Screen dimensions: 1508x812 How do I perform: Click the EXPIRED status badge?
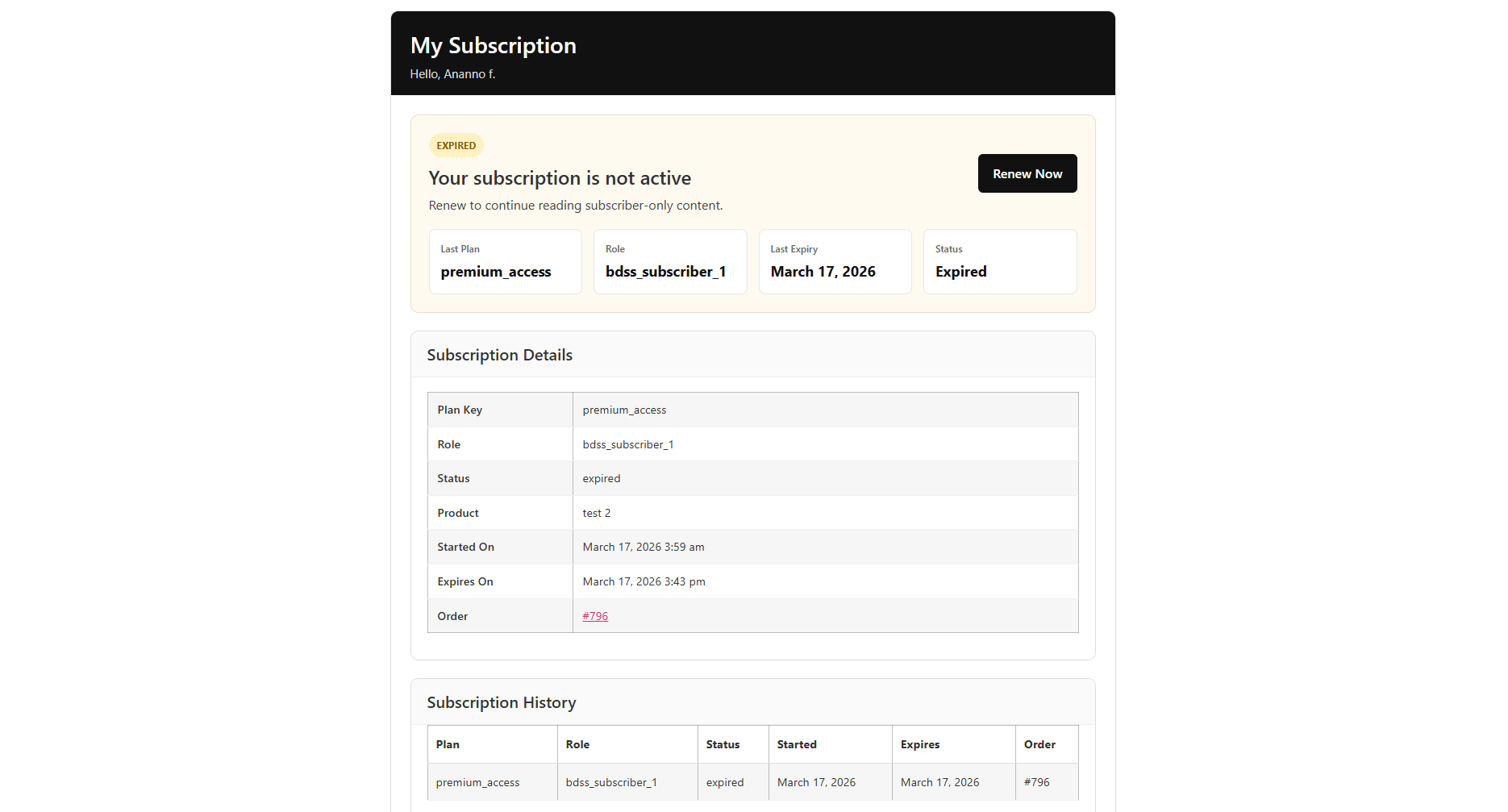point(456,145)
